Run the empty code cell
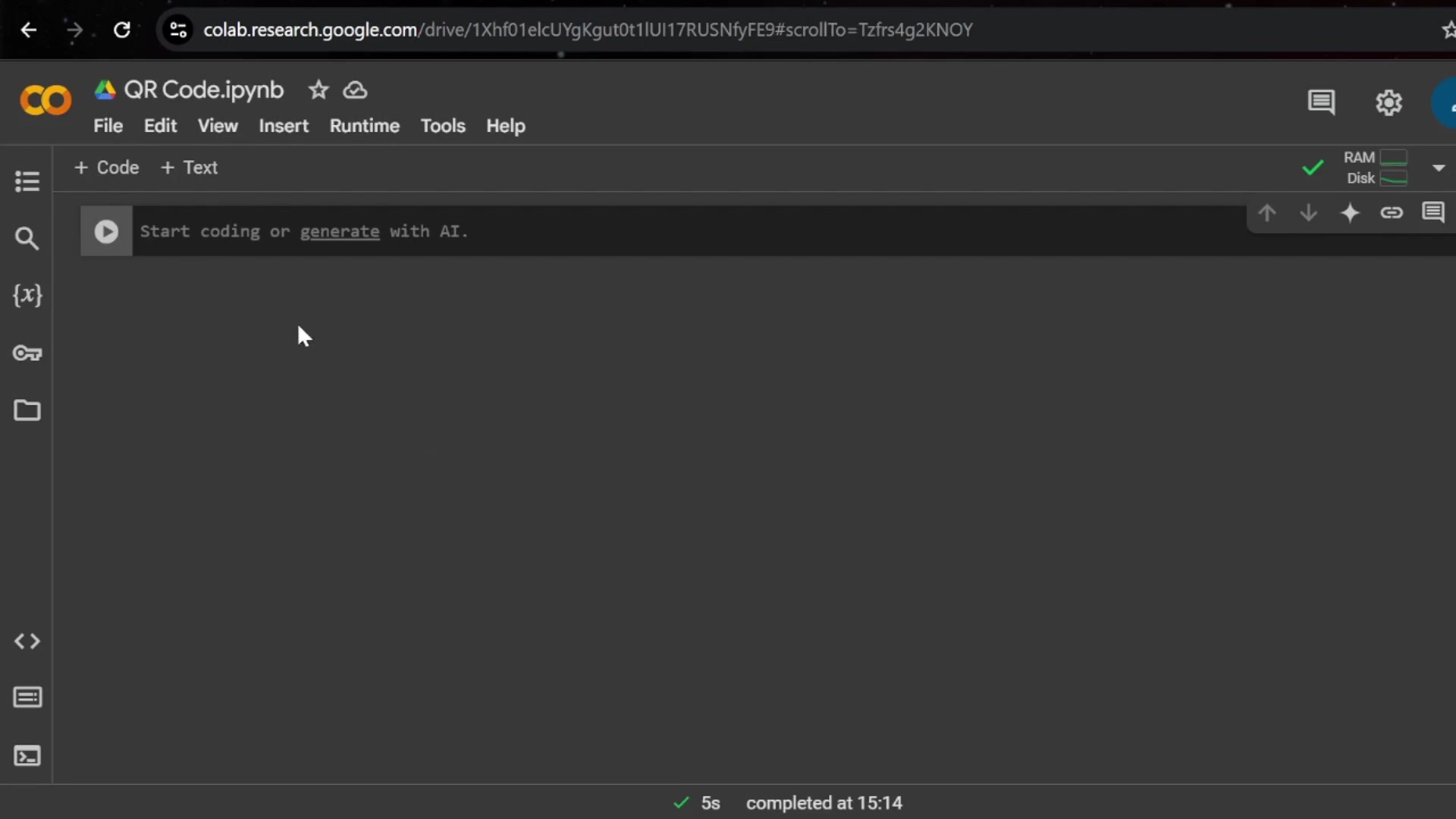This screenshot has height=819, width=1456. pos(106,231)
